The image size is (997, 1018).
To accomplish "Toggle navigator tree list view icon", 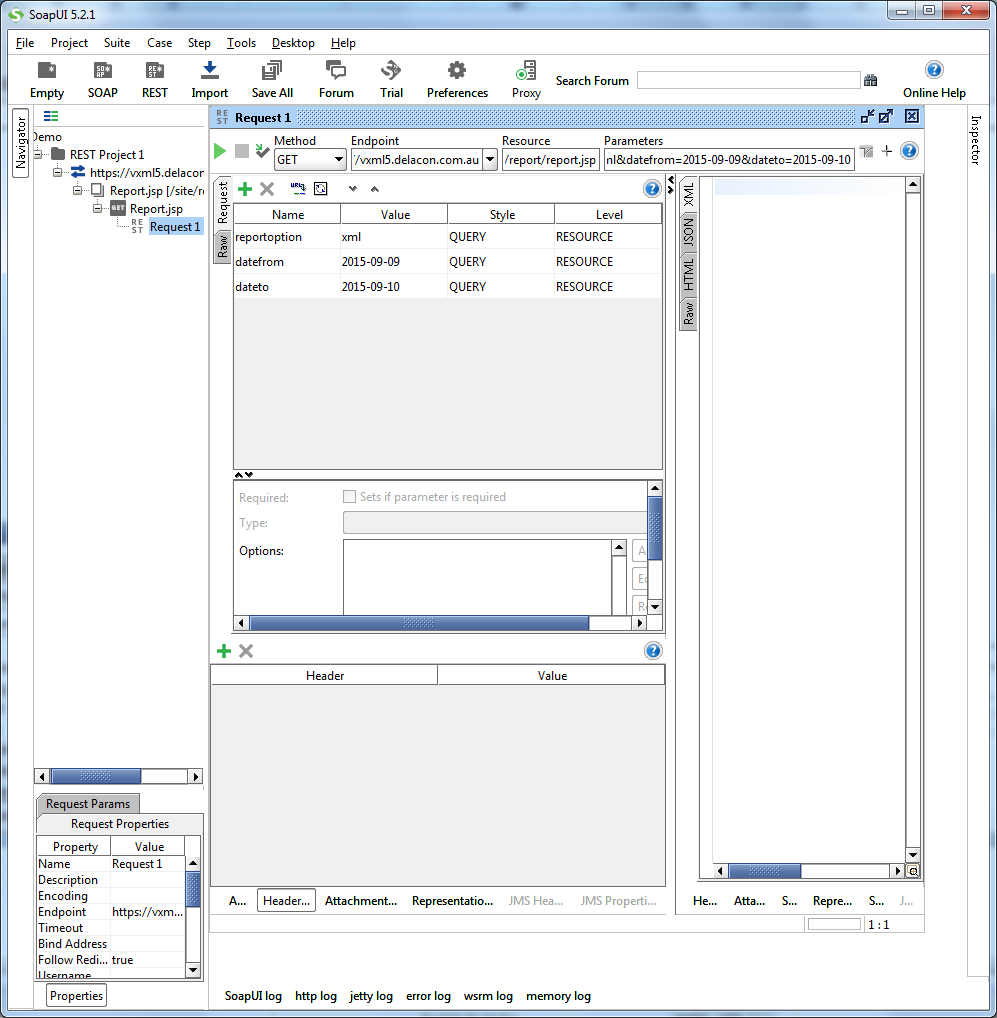I will (x=51, y=116).
